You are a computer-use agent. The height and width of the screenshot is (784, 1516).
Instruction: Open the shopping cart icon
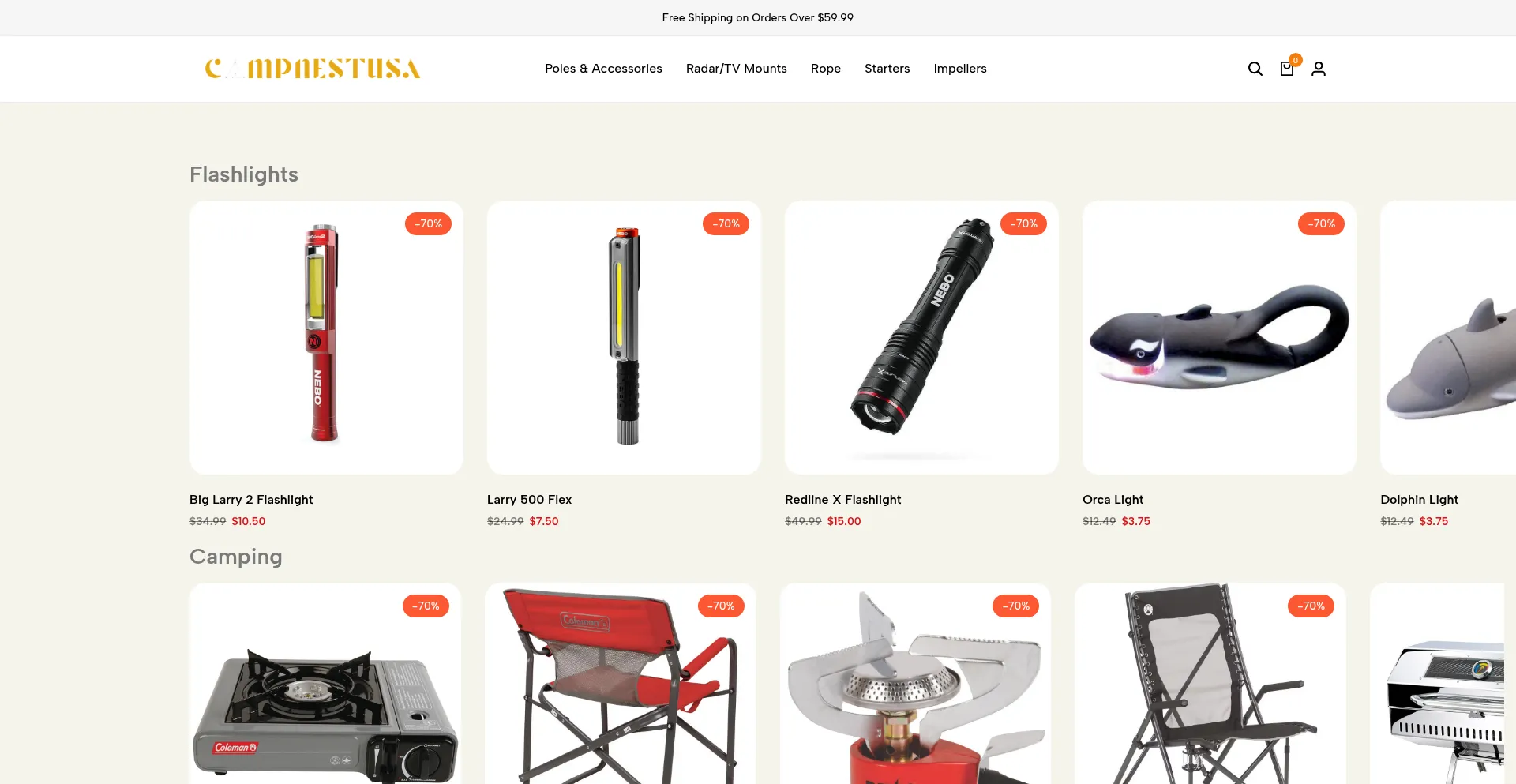pyautogui.click(x=1287, y=69)
